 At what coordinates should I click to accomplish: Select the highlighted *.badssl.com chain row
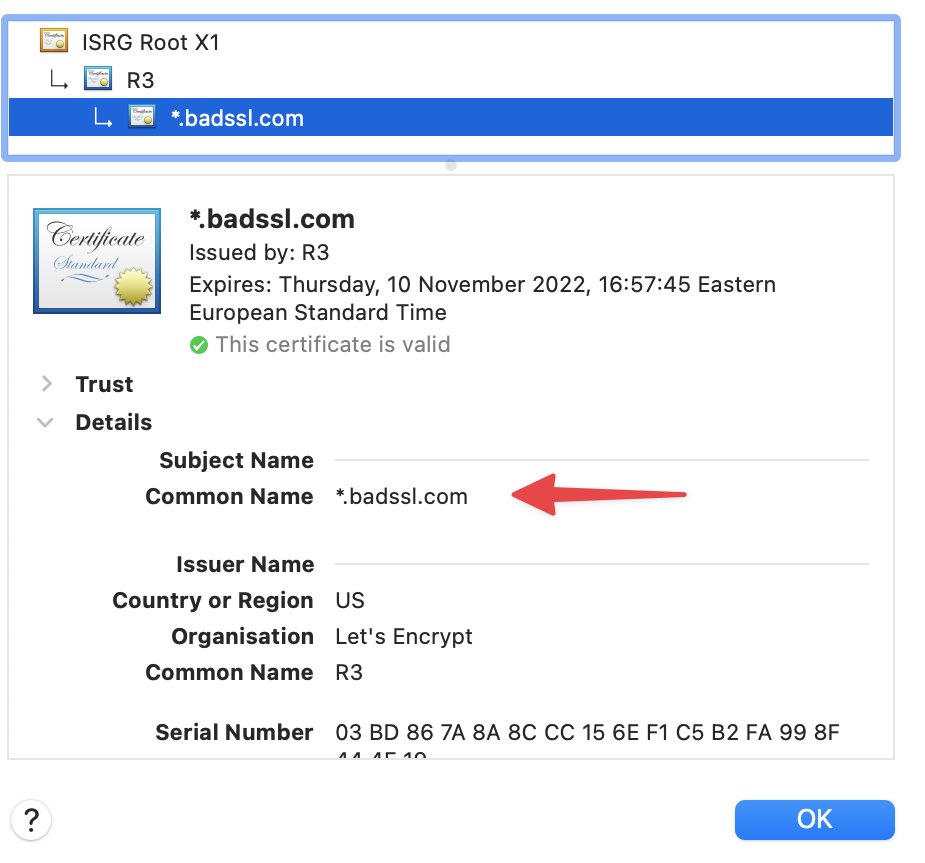(x=451, y=117)
